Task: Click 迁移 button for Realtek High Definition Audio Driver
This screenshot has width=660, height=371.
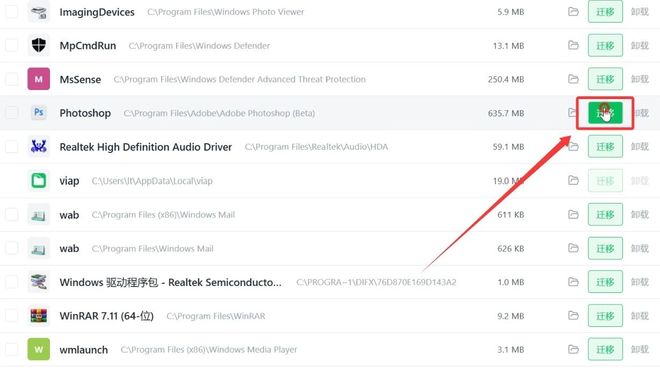Action: pos(605,147)
